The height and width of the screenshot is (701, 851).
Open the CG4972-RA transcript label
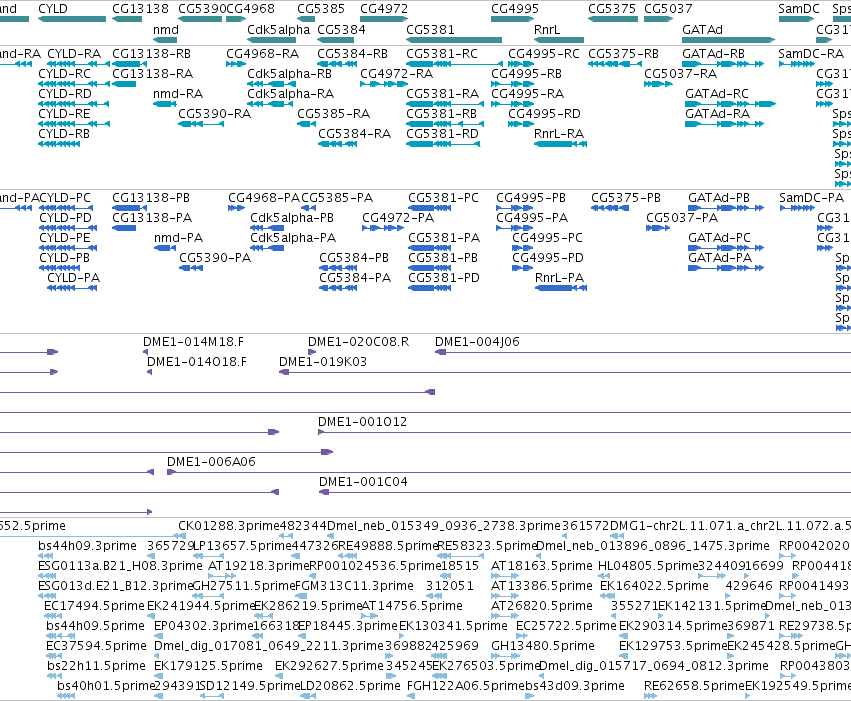(x=397, y=74)
